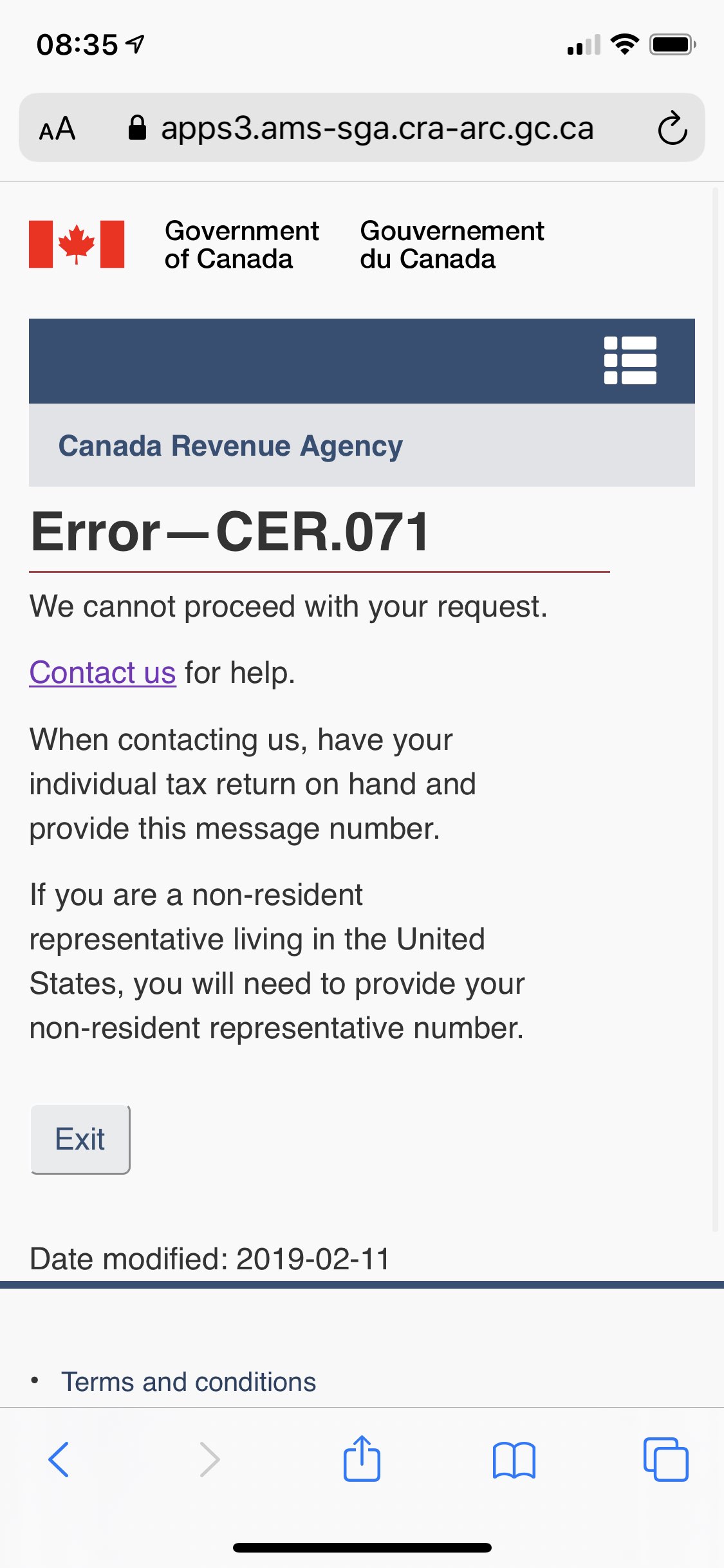Tap the Government of Canada wordmark

pos(241,245)
